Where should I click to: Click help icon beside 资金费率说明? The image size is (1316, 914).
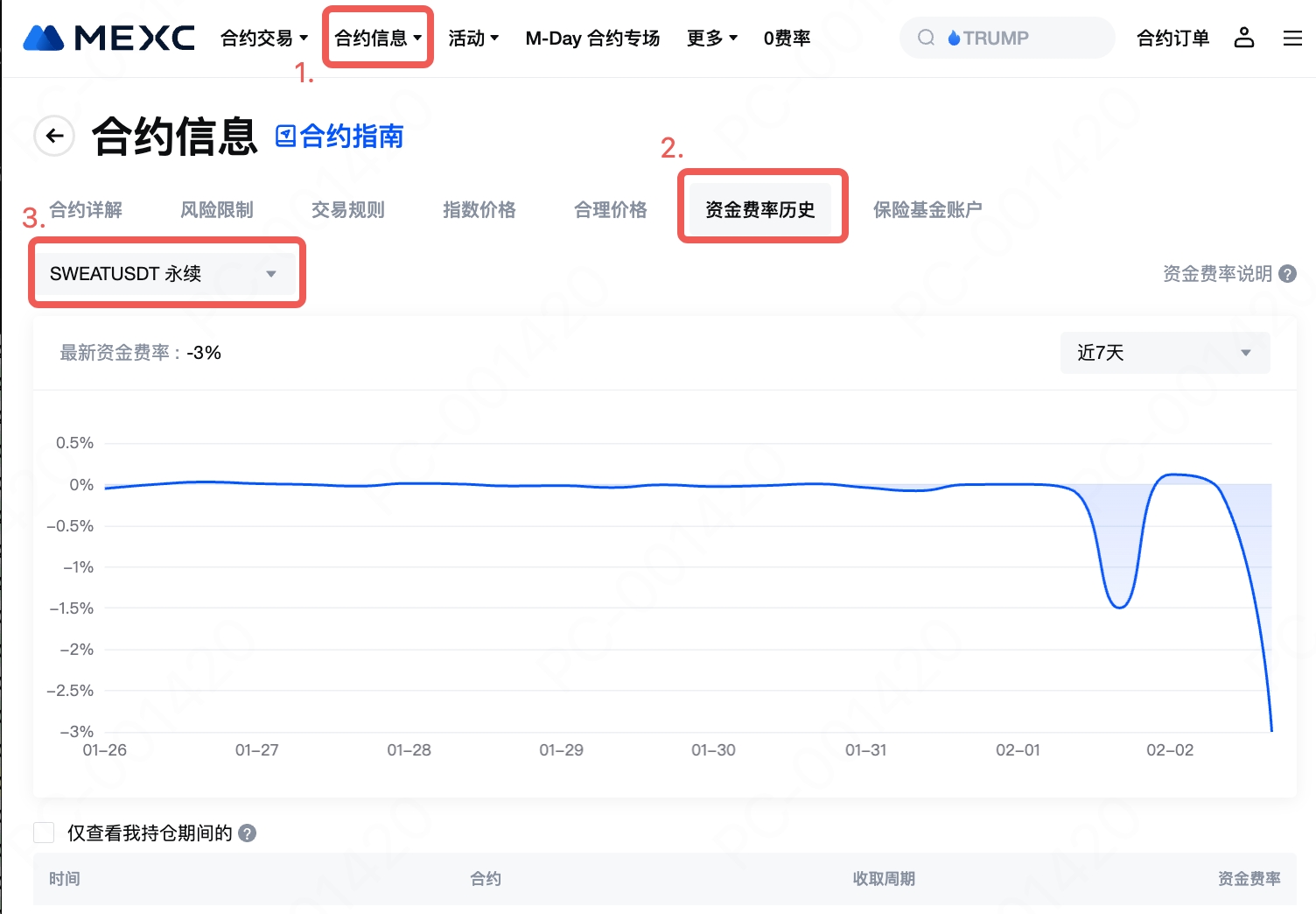(x=1287, y=274)
